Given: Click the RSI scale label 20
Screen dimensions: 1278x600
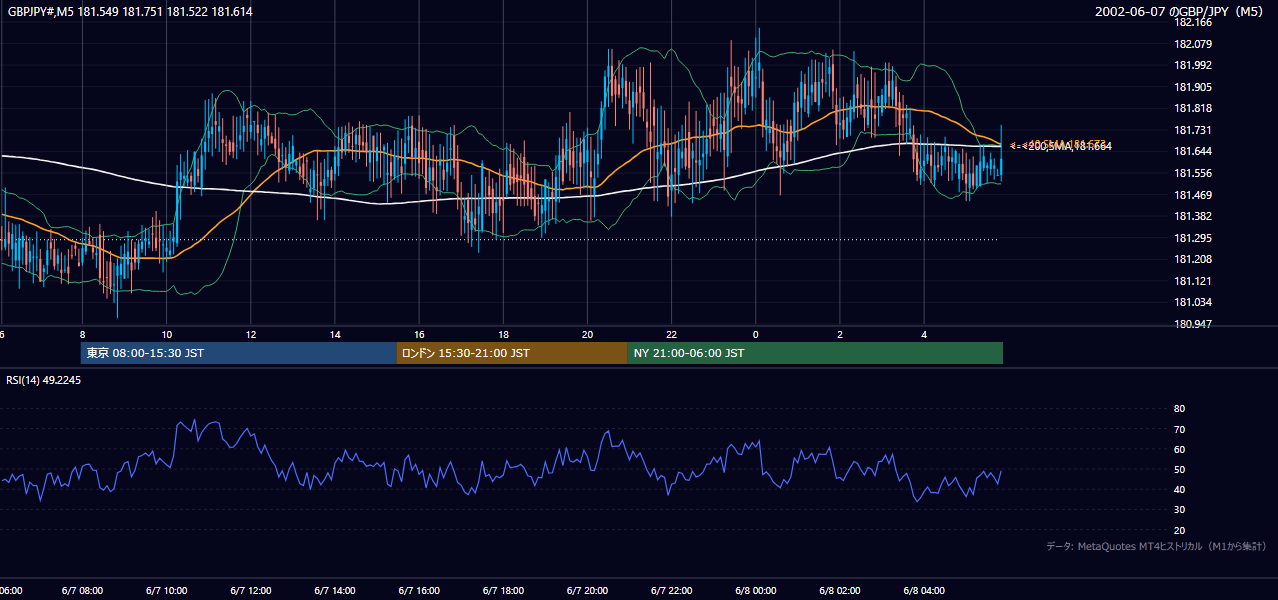Looking at the screenshot, I should [x=1180, y=530].
